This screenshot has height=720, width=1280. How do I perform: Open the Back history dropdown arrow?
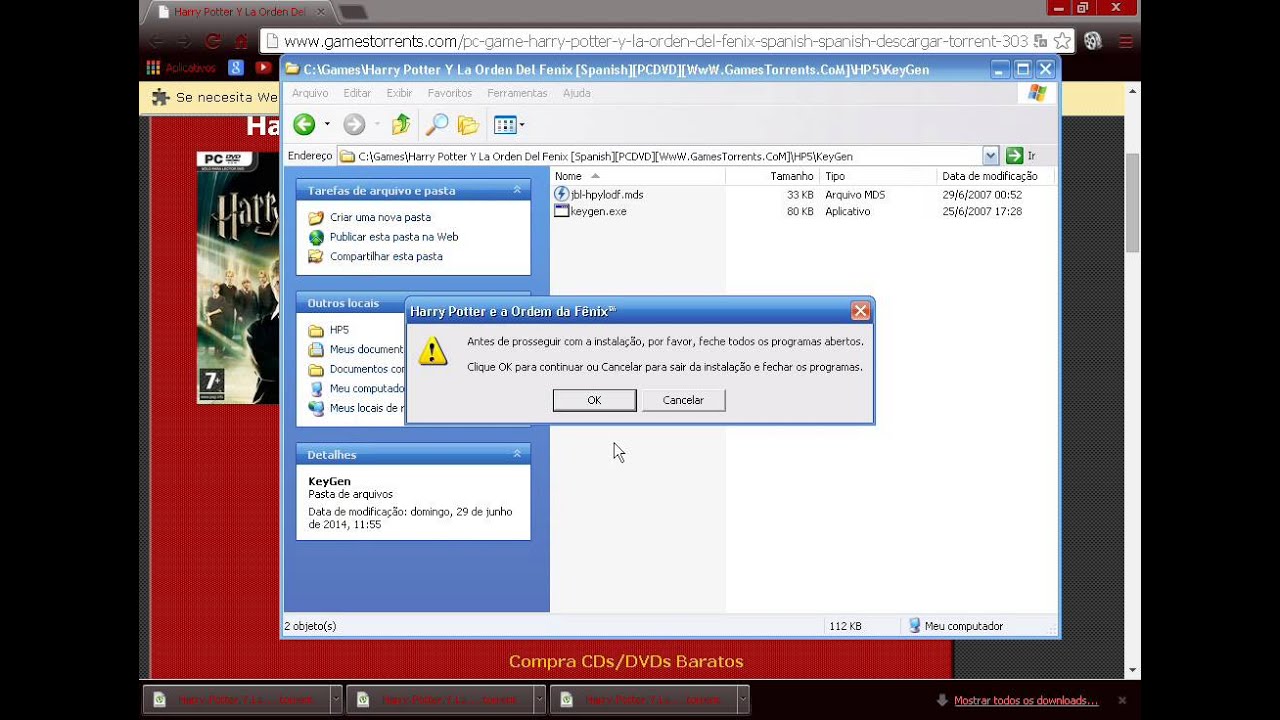pos(327,125)
